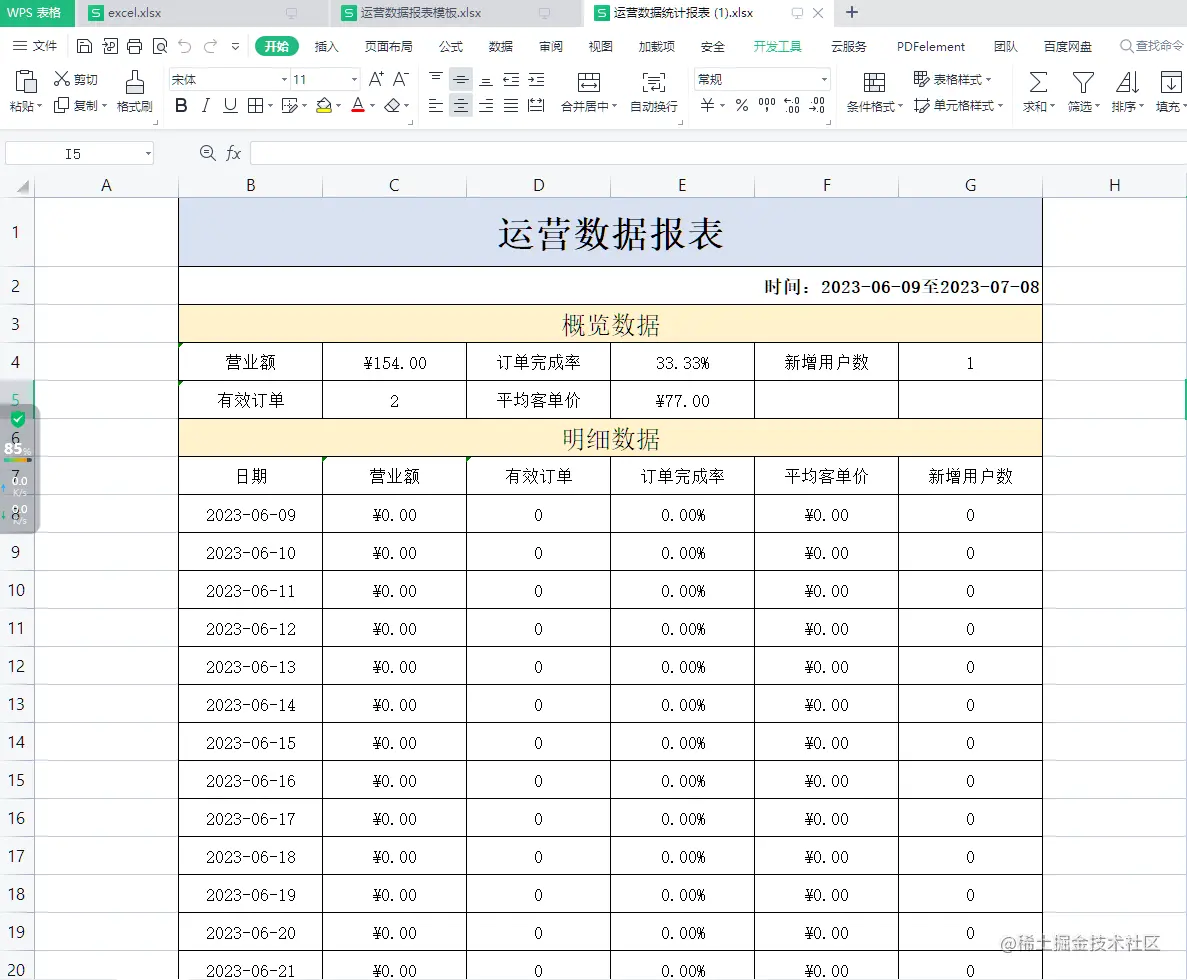Viewport: 1187px width, 980px height.
Task: Click the new tab plus button
Action: [x=852, y=13]
